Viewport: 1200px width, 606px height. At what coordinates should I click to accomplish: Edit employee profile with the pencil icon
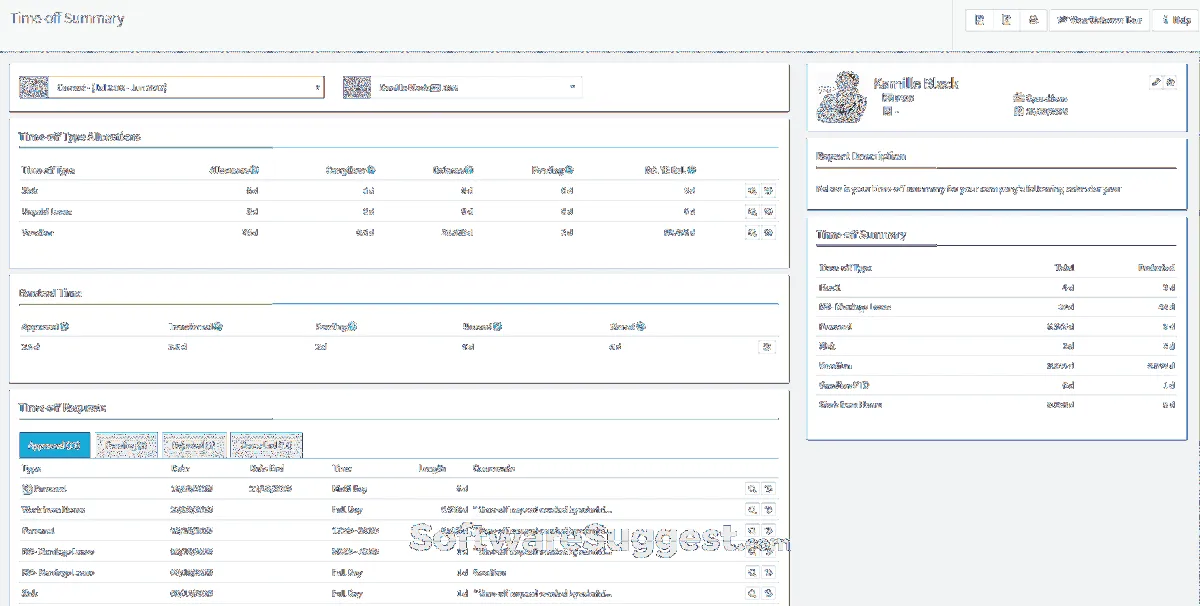pos(1156,82)
